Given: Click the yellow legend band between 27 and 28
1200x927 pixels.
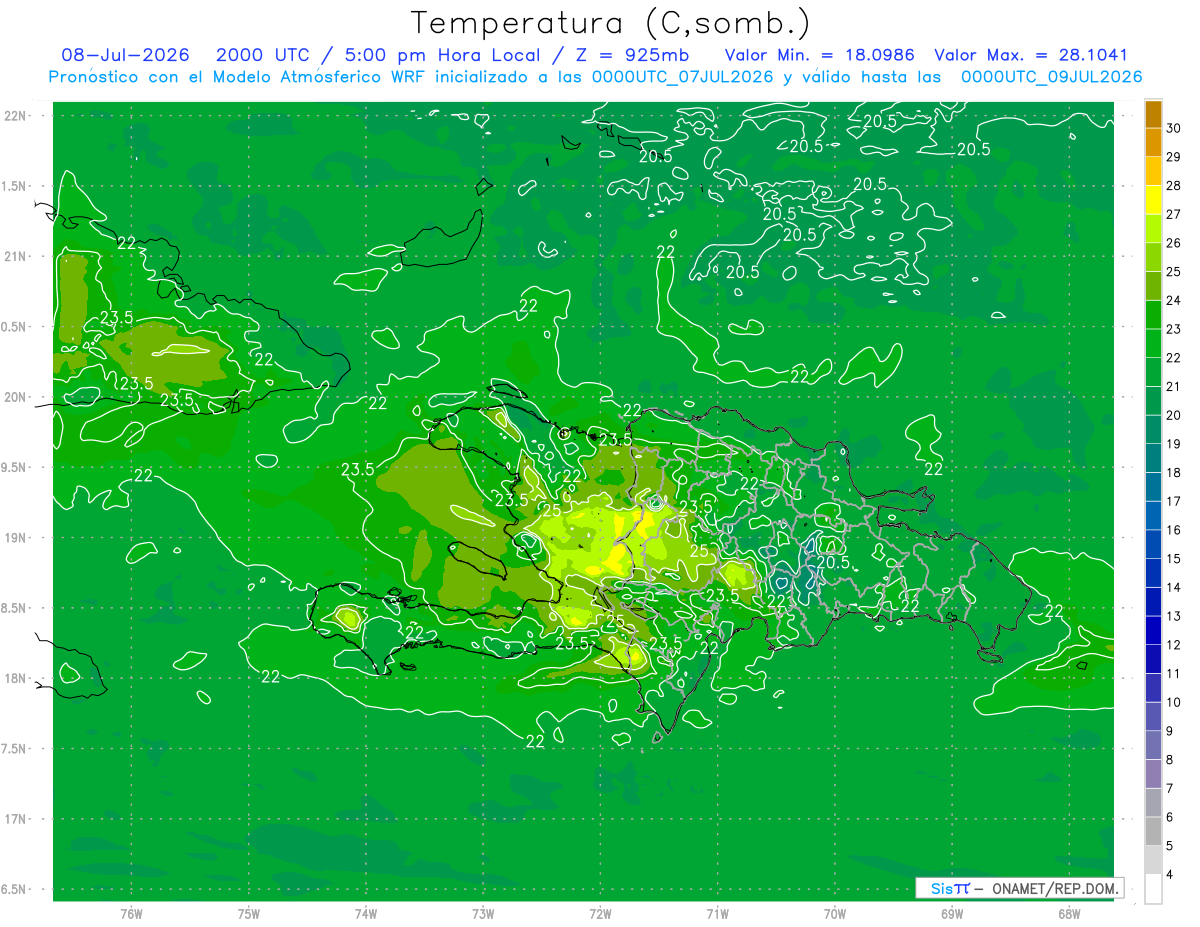Looking at the screenshot, I should (1153, 199).
